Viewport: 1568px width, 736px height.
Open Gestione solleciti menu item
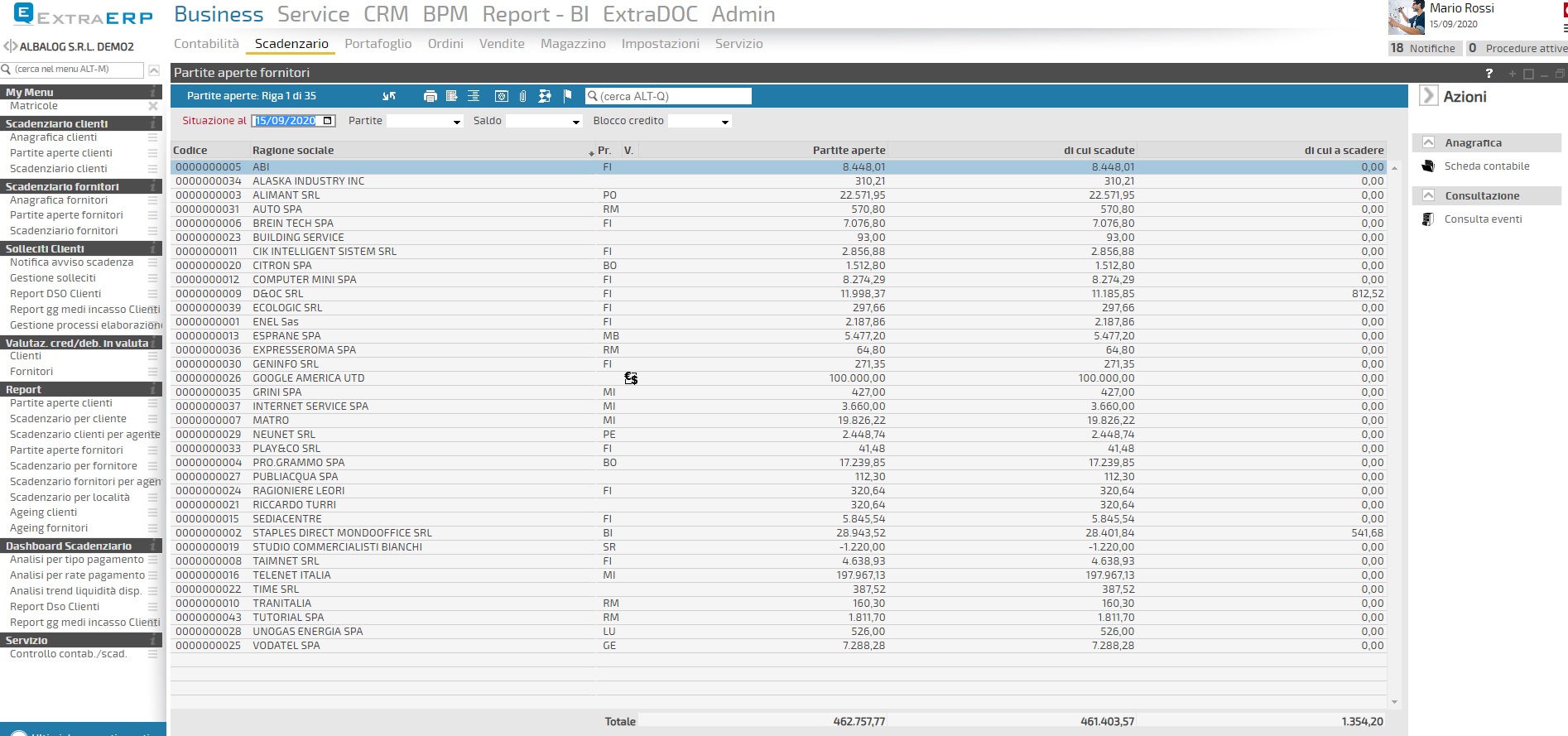pyautogui.click(x=53, y=278)
